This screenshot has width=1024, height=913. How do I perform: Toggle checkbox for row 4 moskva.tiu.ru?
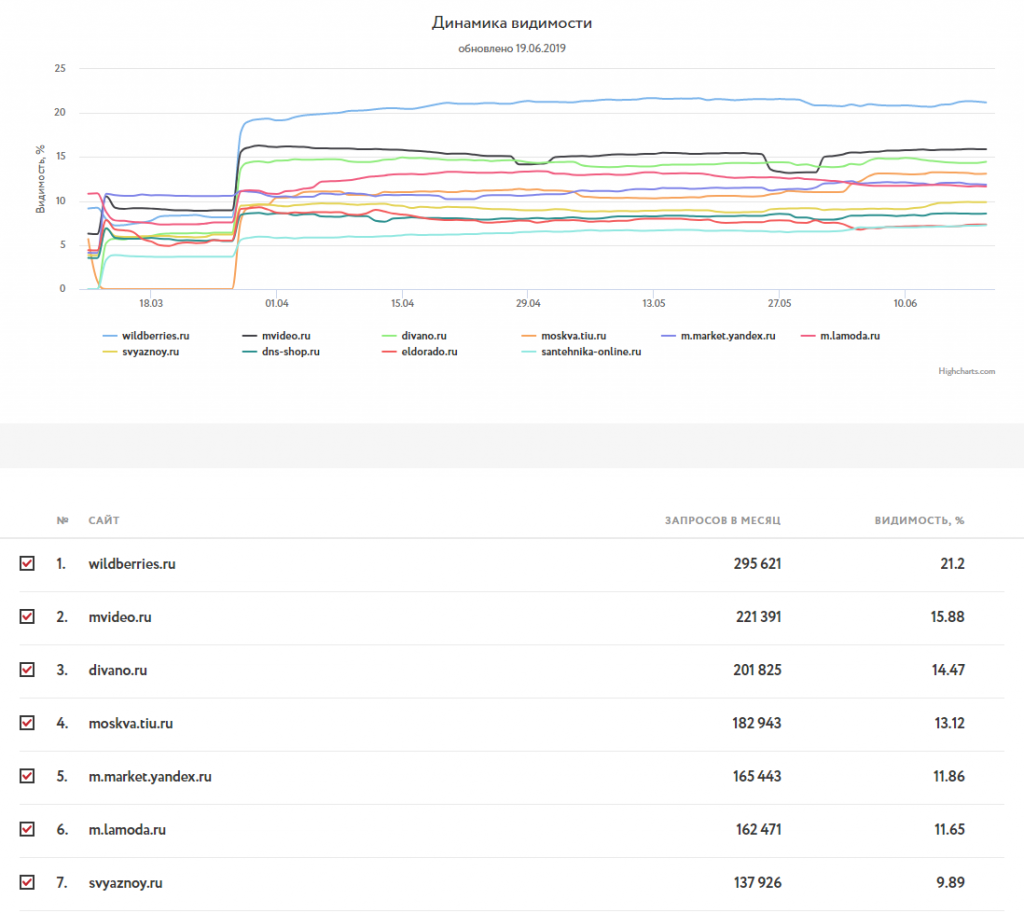point(27,723)
